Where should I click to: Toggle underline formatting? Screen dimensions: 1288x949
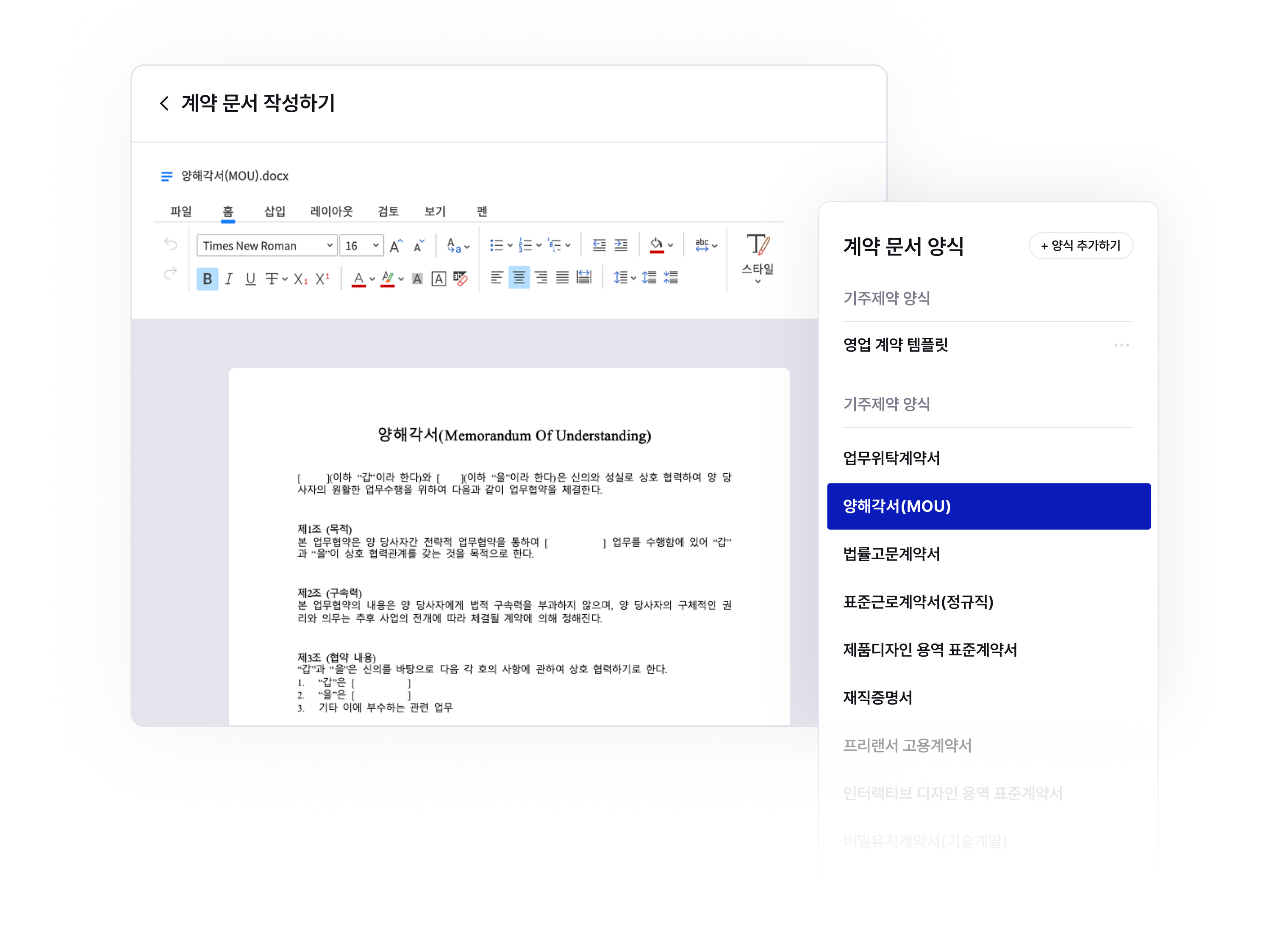point(250,279)
